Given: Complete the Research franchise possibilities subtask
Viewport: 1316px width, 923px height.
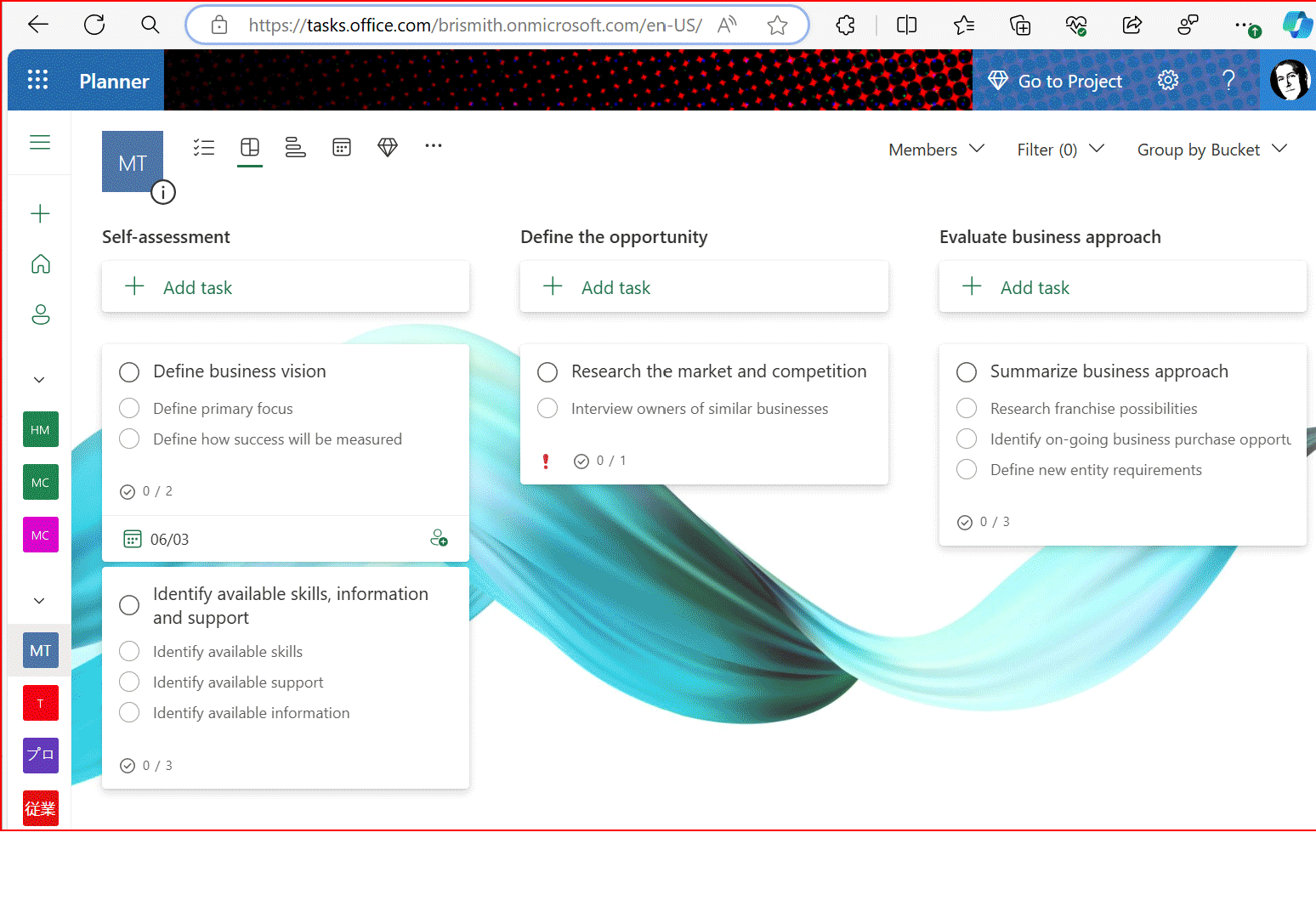Looking at the screenshot, I should click(967, 408).
